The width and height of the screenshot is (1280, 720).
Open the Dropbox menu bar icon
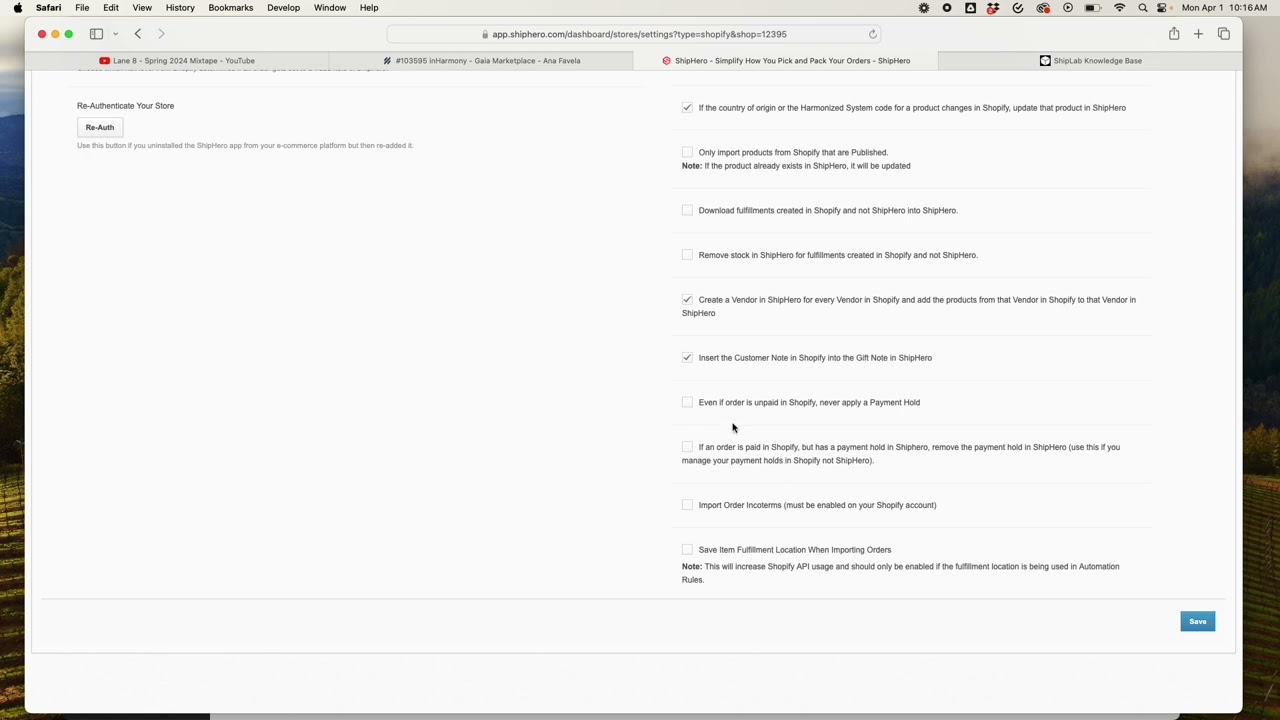(993, 7)
